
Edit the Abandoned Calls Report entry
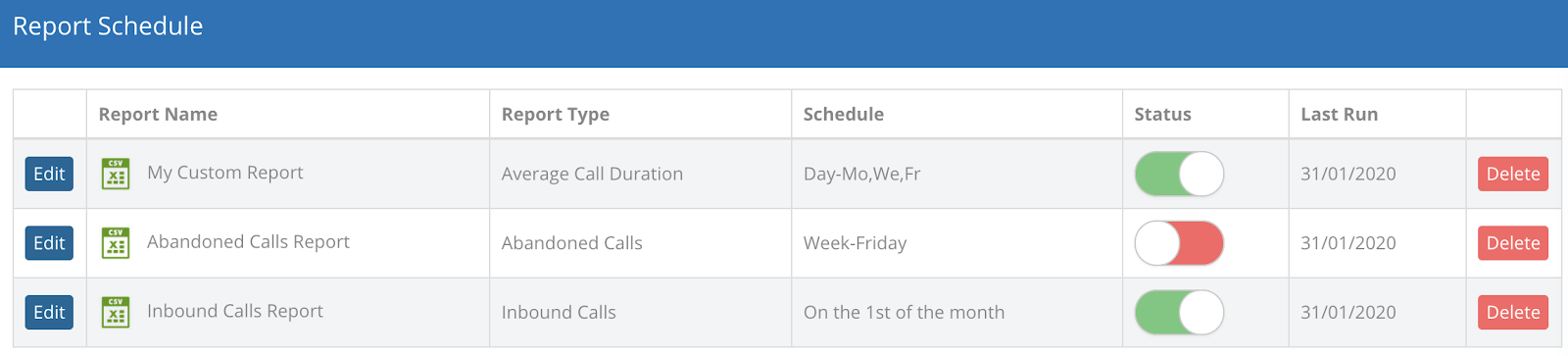point(49,243)
